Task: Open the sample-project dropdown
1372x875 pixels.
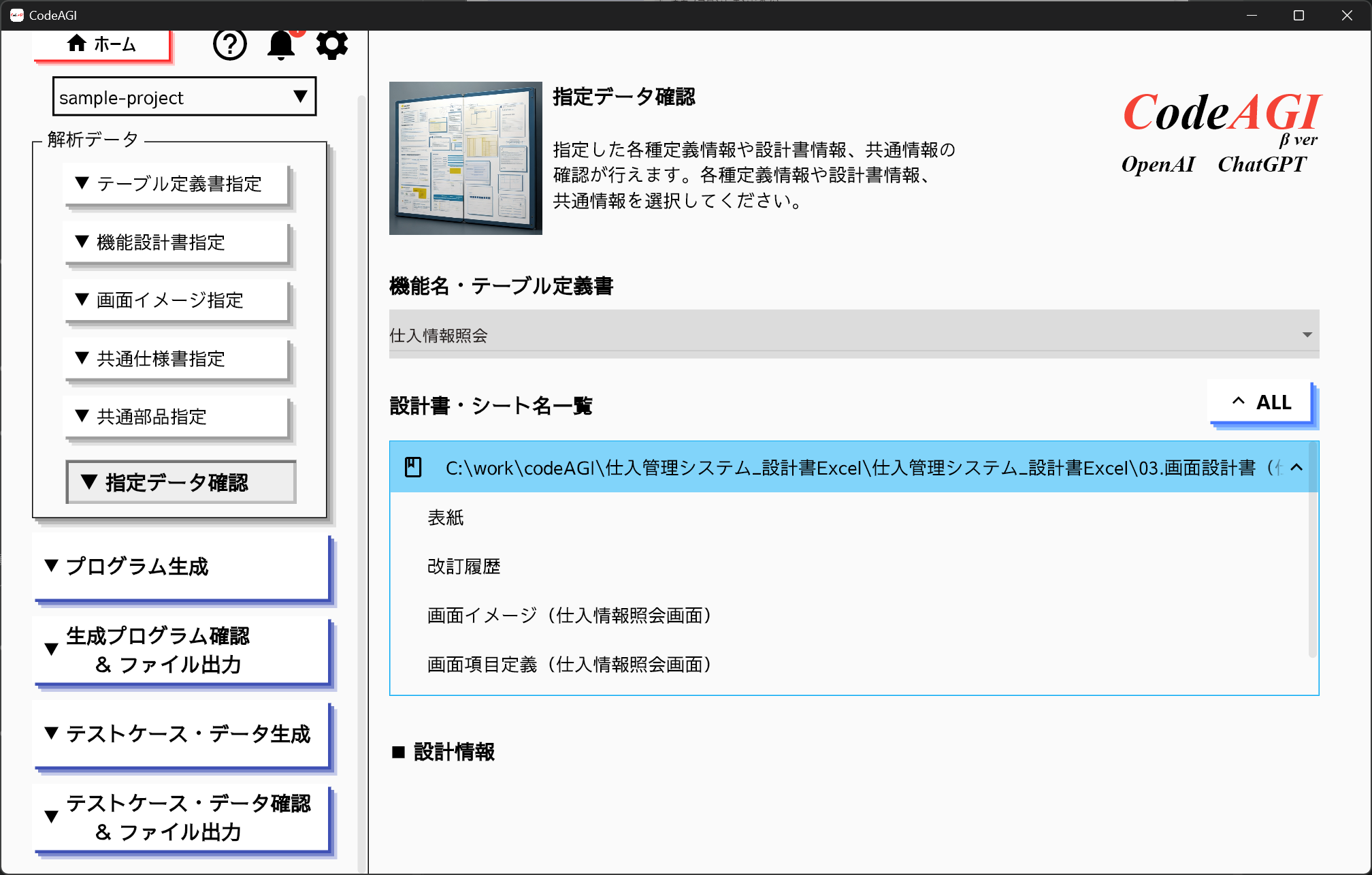Action: click(x=184, y=97)
